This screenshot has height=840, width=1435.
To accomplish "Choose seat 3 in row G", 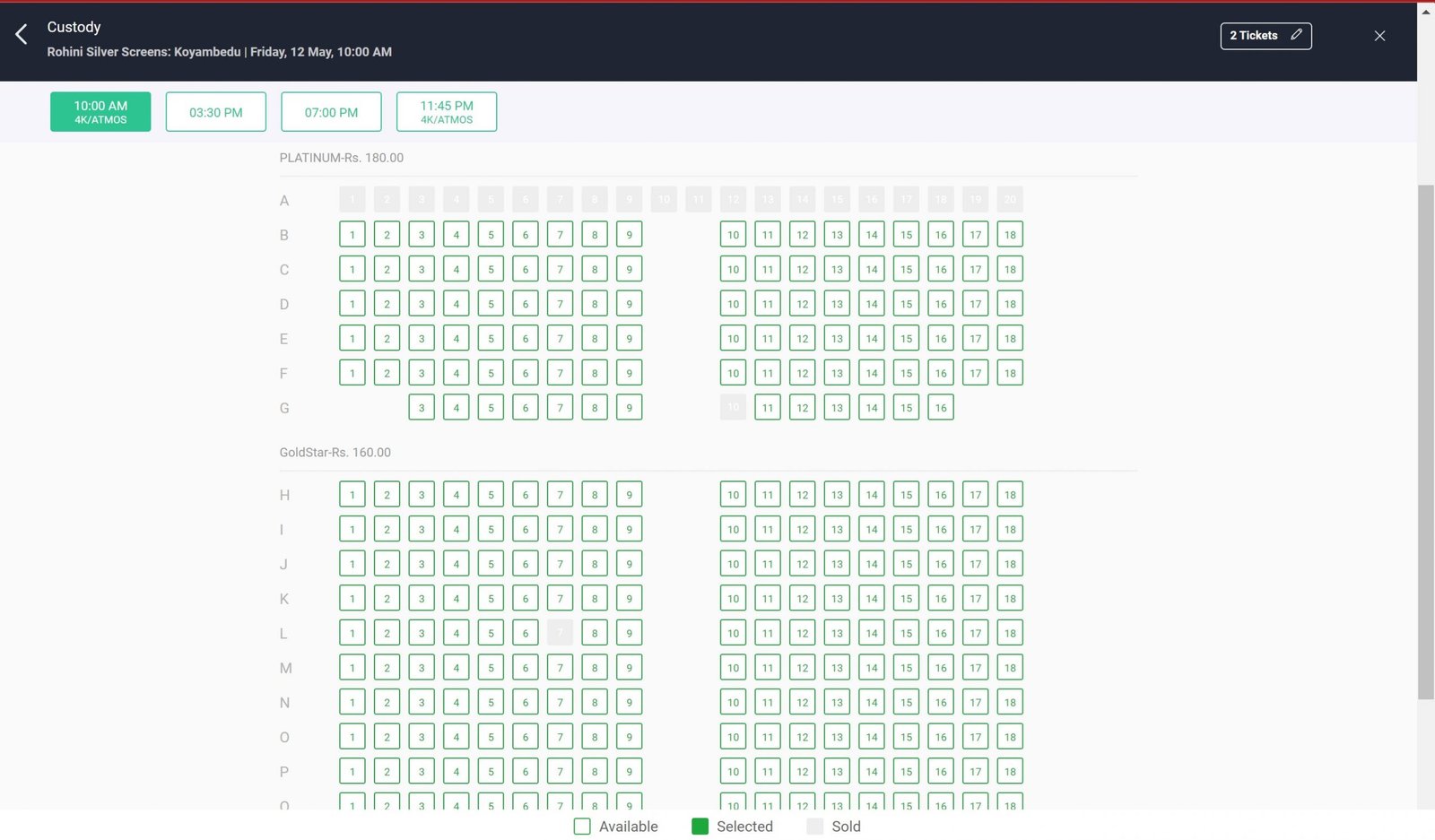I will tap(422, 408).
